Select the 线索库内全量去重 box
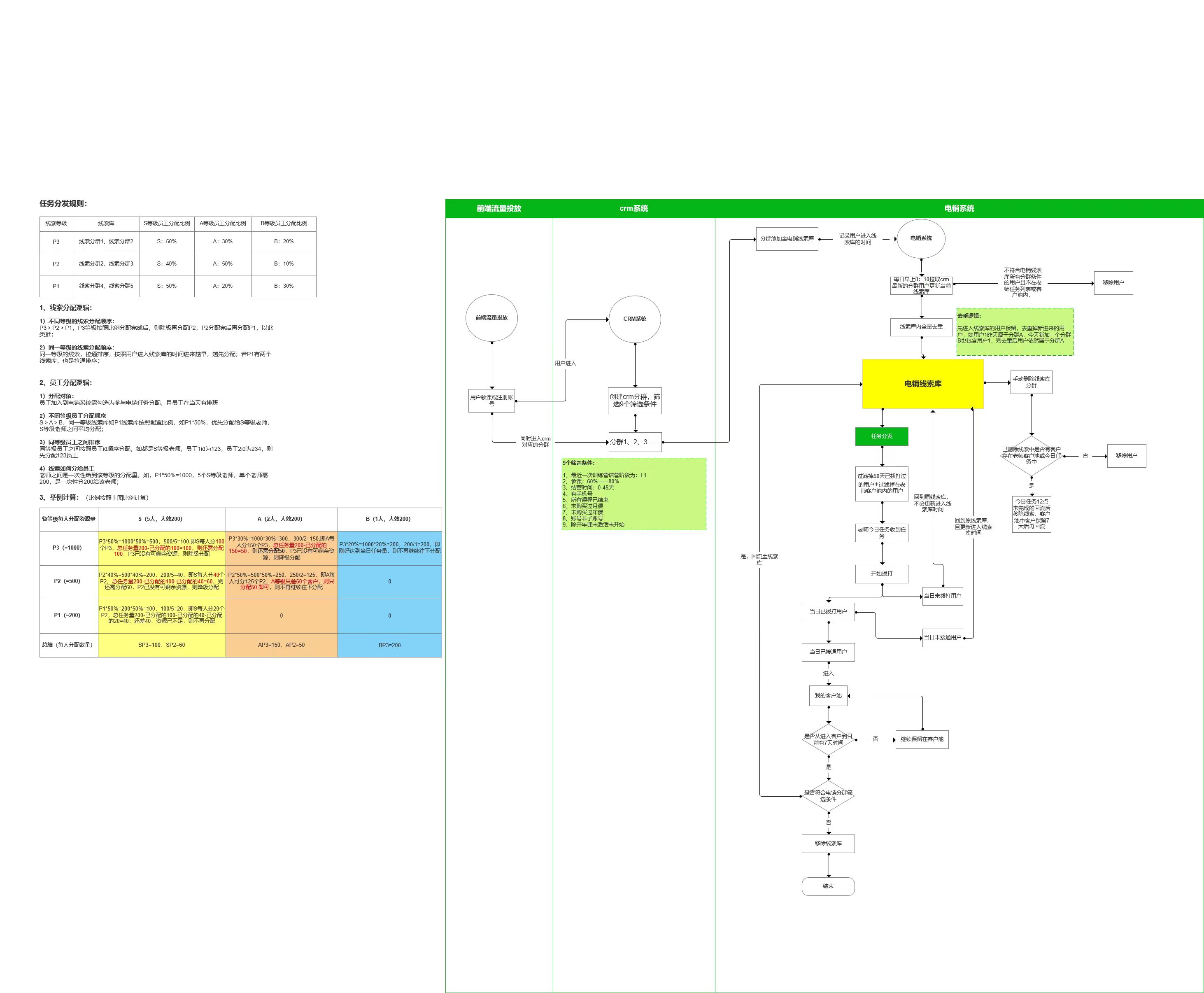The width and height of the screenshot is (1204, 993). (x=921, y=326)
